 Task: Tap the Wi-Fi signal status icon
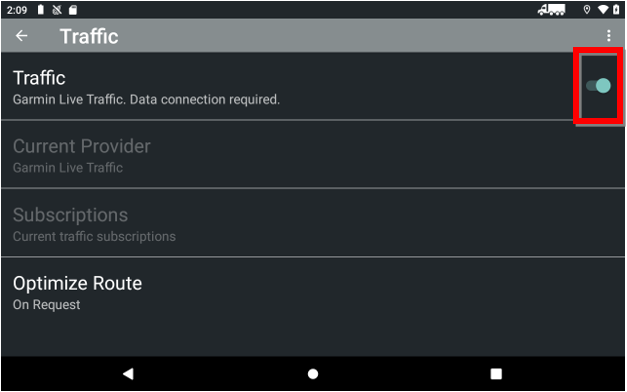603,10
